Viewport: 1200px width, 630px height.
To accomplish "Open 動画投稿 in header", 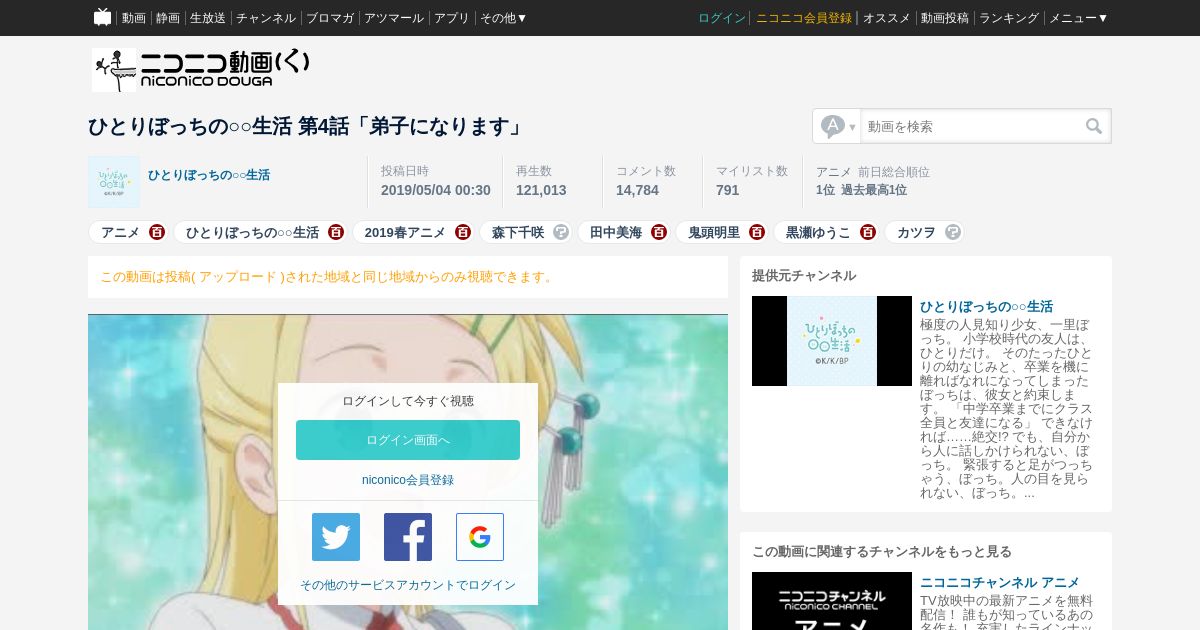I will (945, 18).
